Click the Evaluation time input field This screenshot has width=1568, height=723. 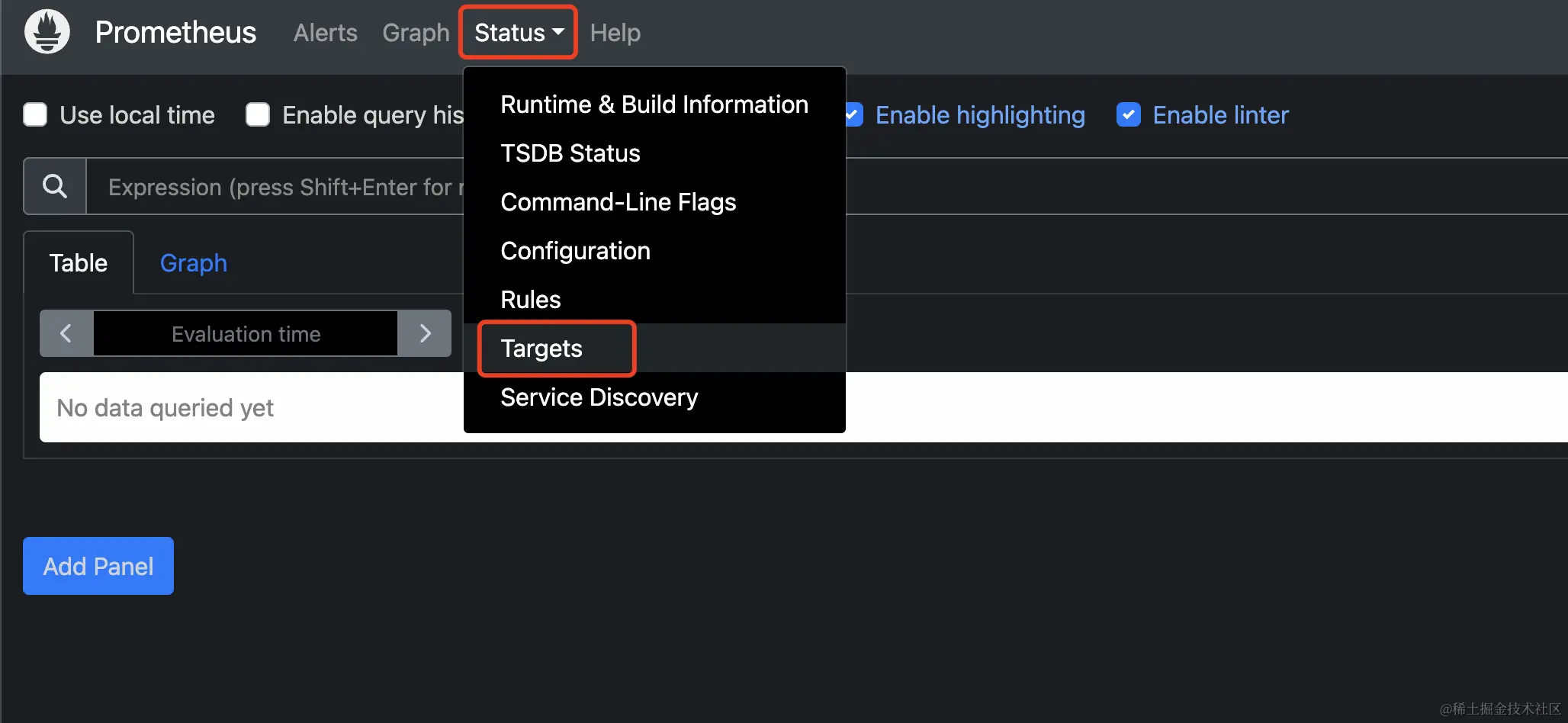(x=246, y=333)
